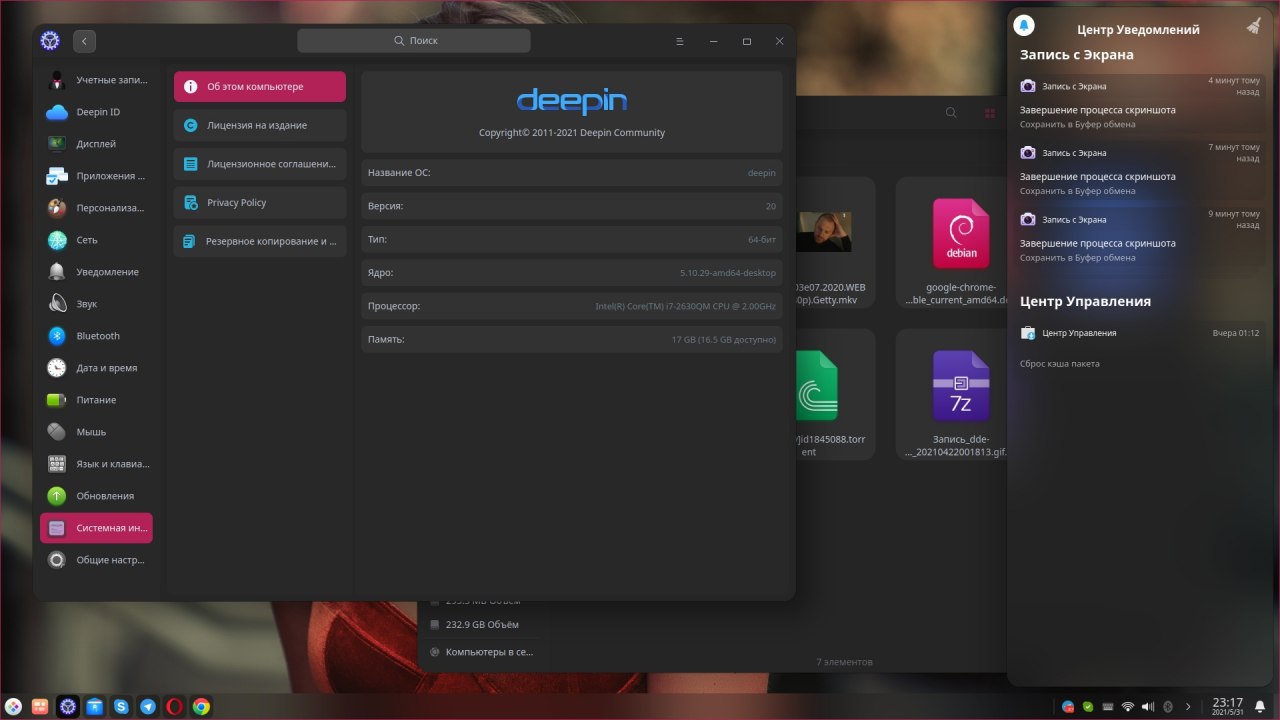This screenshot has width=1280, height=720.
Task: Open the Bluetooth settings section
Action: [96, 336]
